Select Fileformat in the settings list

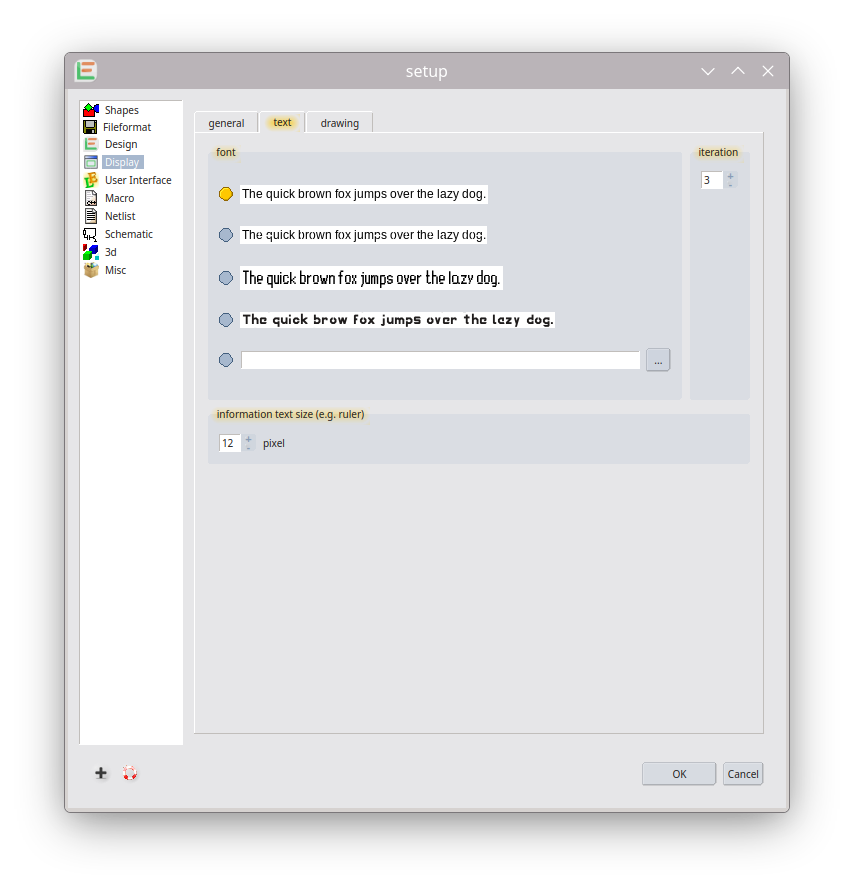127,127
